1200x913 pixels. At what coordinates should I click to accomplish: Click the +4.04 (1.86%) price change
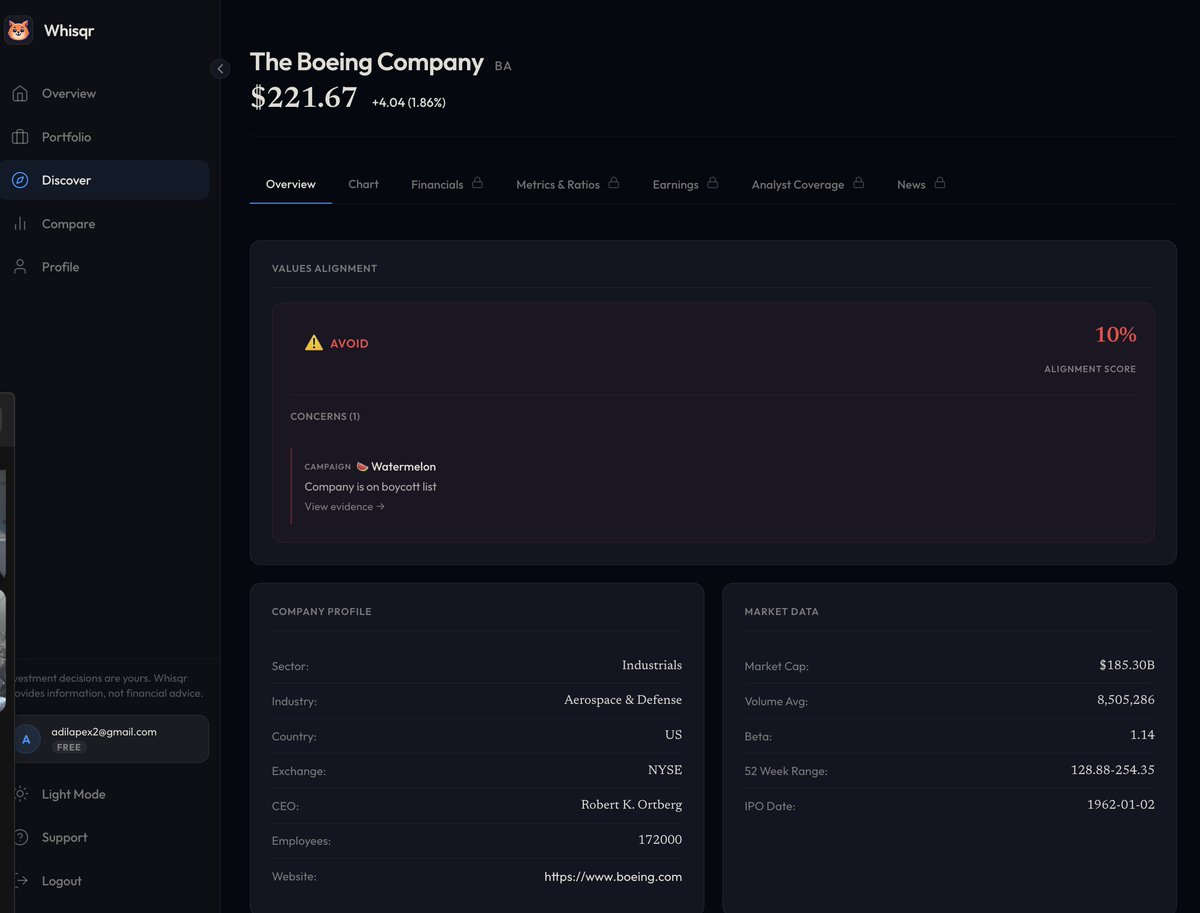(x=409, y=102)
